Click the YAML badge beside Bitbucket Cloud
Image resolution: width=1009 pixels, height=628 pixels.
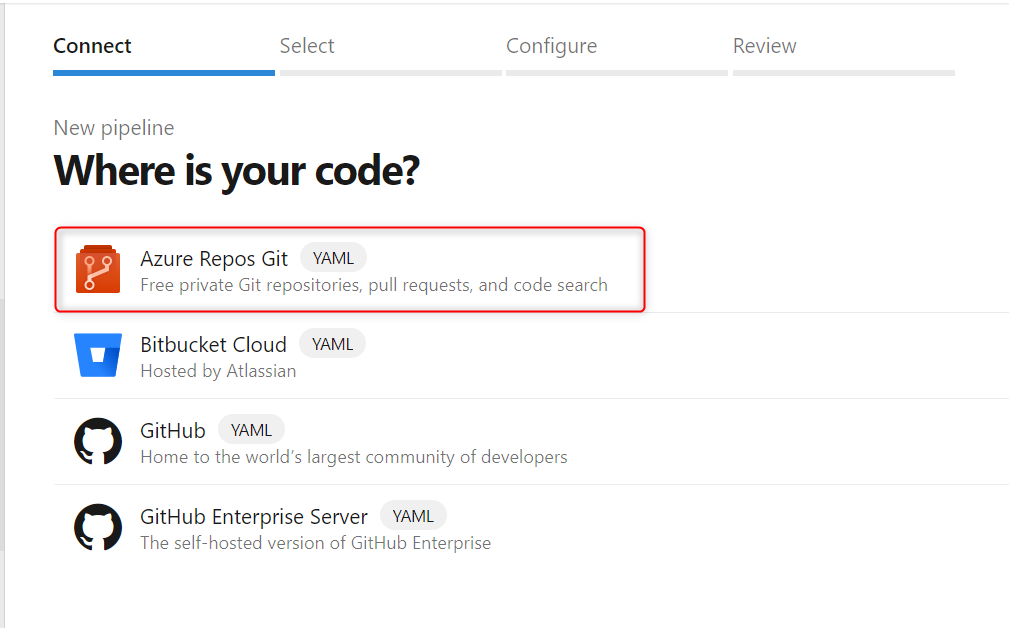[x=332, y=344]
